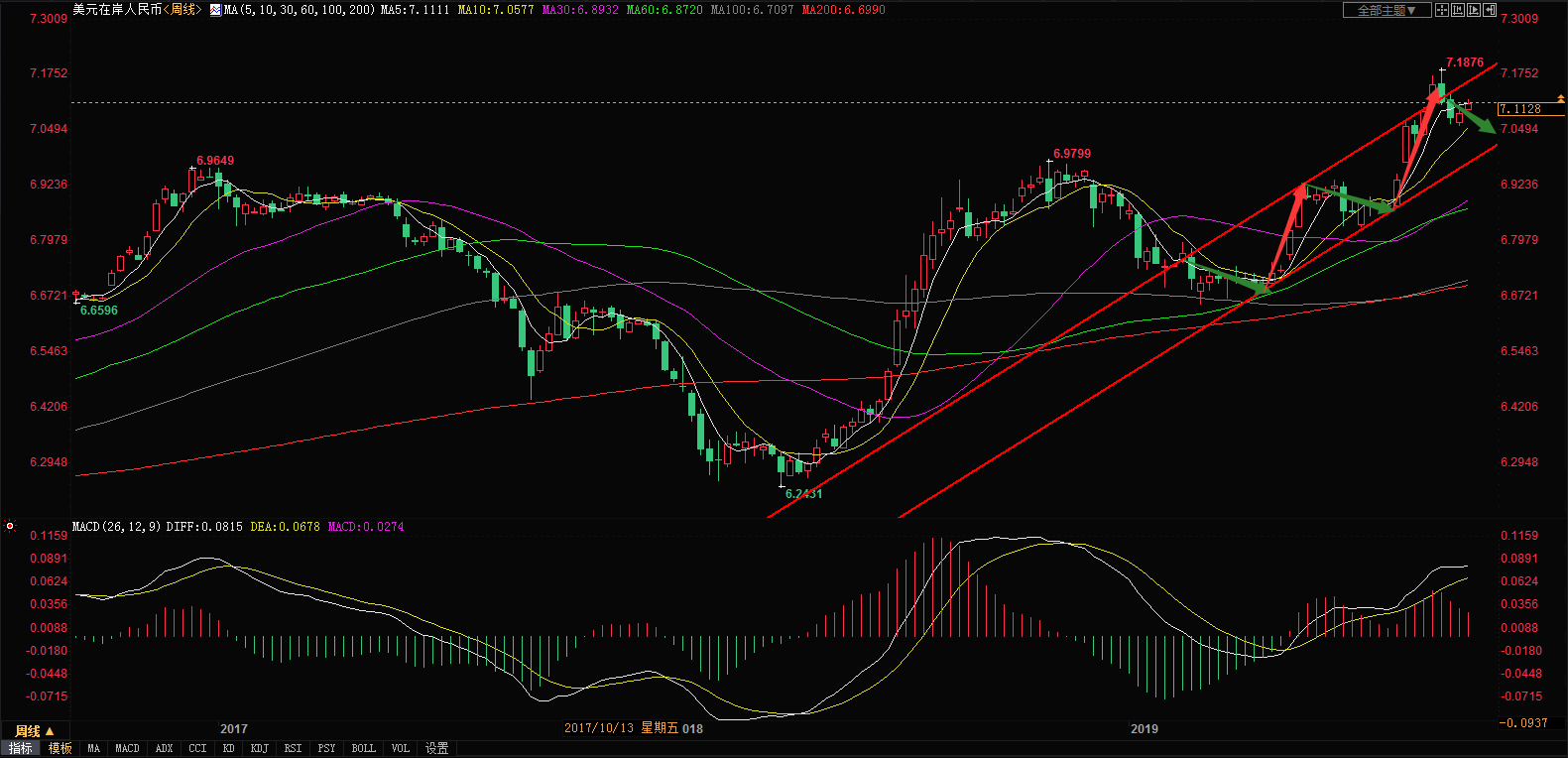Click the chart playback icon

coord(1474,10)
